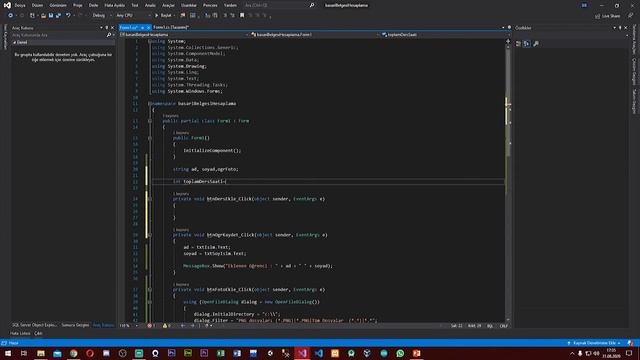Image resolution: width=640 pixels, height=360 pixels.
Task: Open the Hata Listesi tab
Action: 20,333
